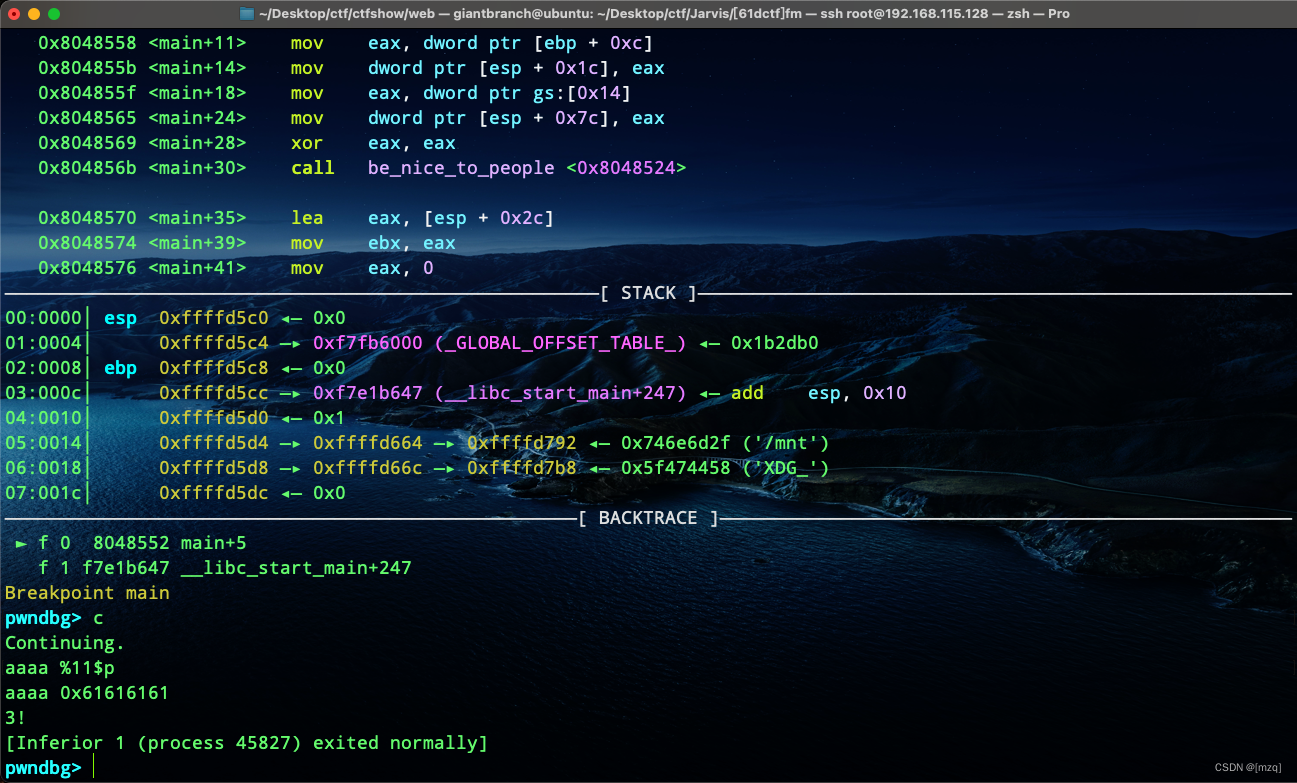
Task: Click the STACK section header
Action: pyautogui.click(x=648, y=293)
